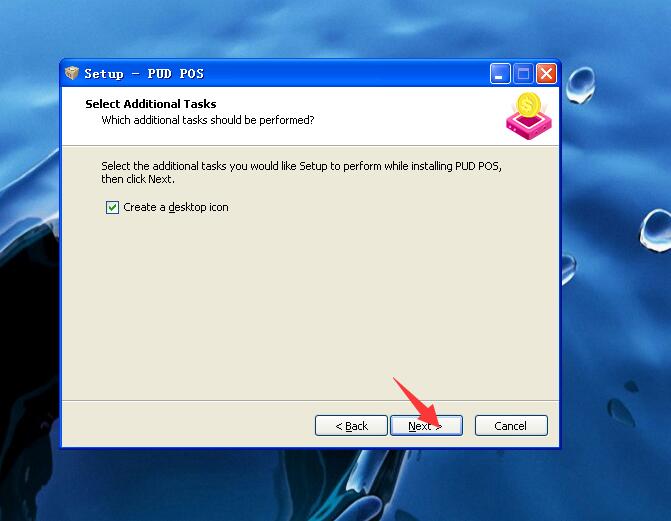Go to previous step with Back button
This screenshot has height=521, width=671.
[351, 426]
